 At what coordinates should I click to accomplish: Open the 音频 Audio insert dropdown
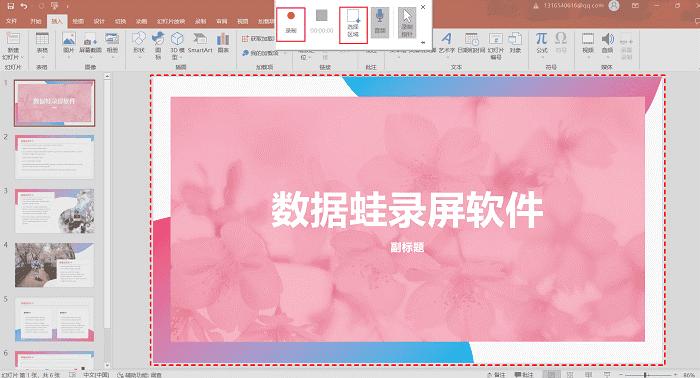click(x=608, y=45)
